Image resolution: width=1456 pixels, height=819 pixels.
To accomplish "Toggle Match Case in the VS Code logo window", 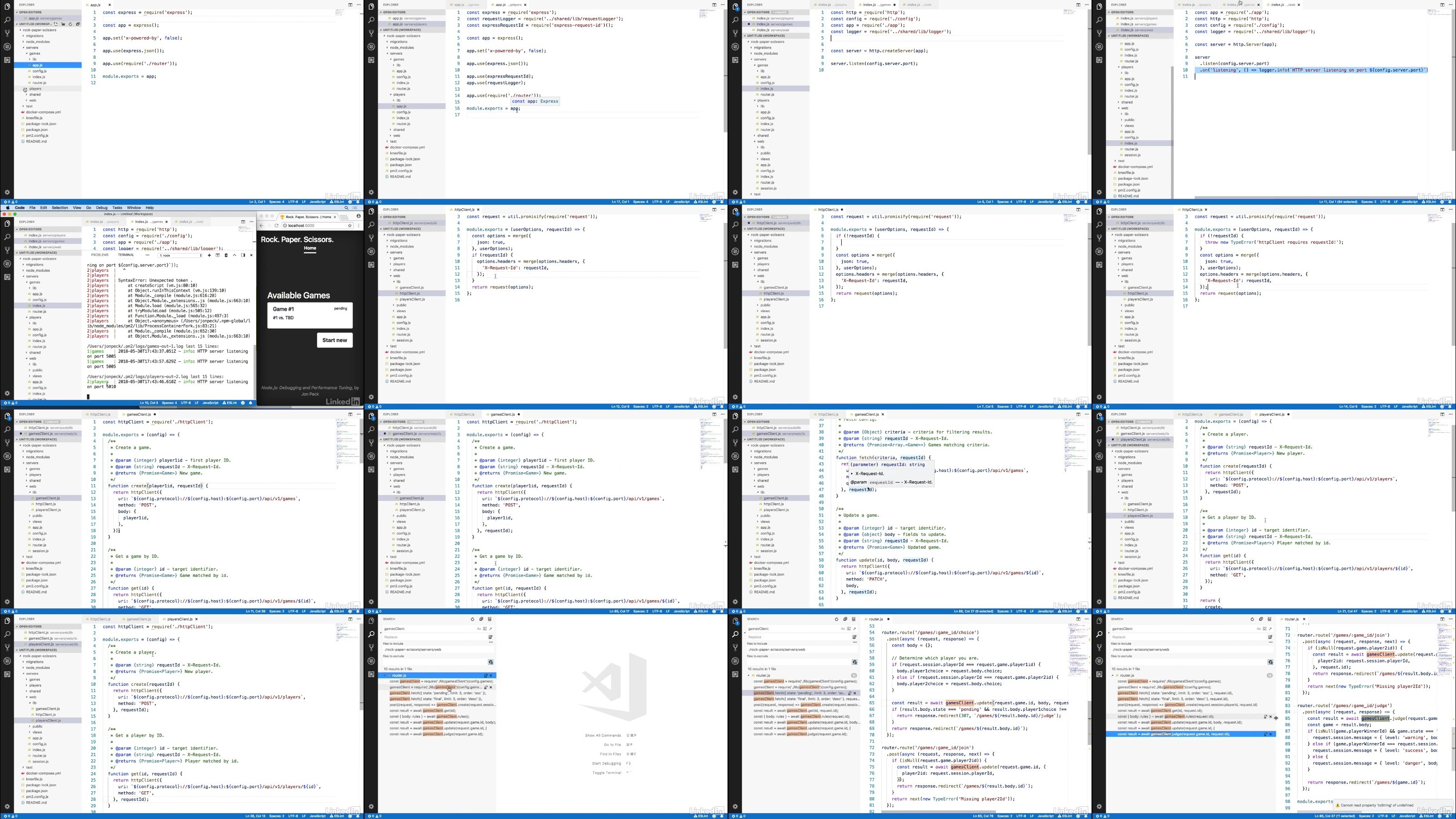I will point(479,629).
